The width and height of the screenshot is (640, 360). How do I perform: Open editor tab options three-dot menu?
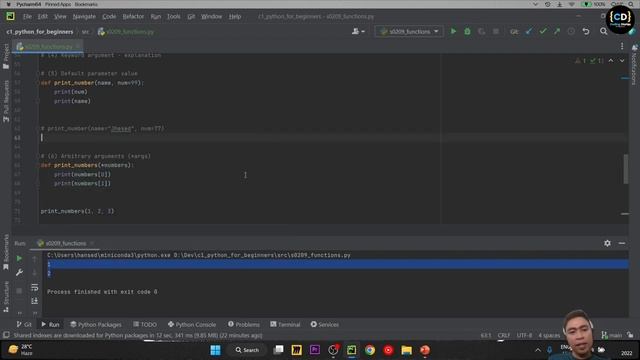622,46
